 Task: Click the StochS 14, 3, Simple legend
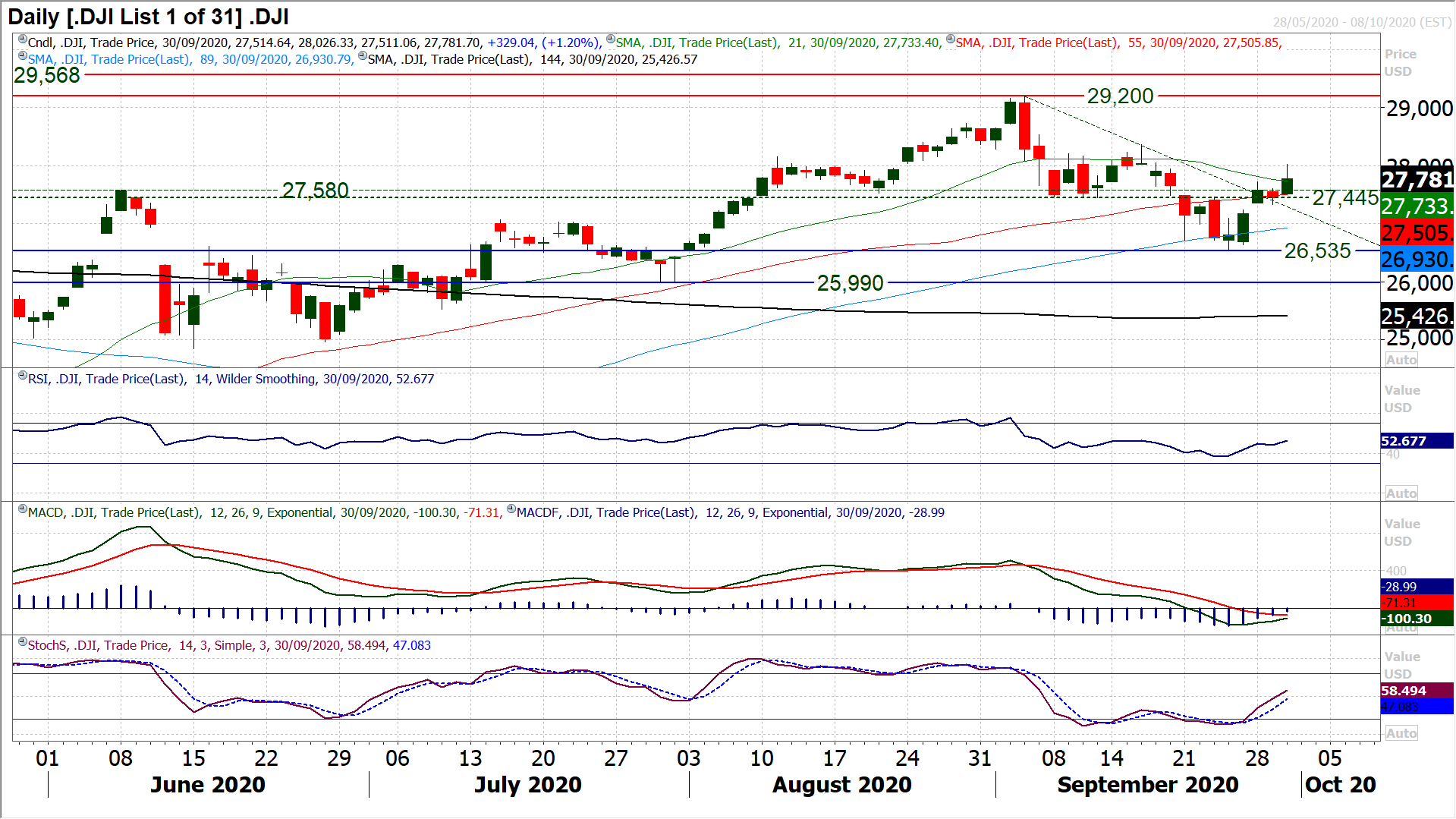(229, 645)
